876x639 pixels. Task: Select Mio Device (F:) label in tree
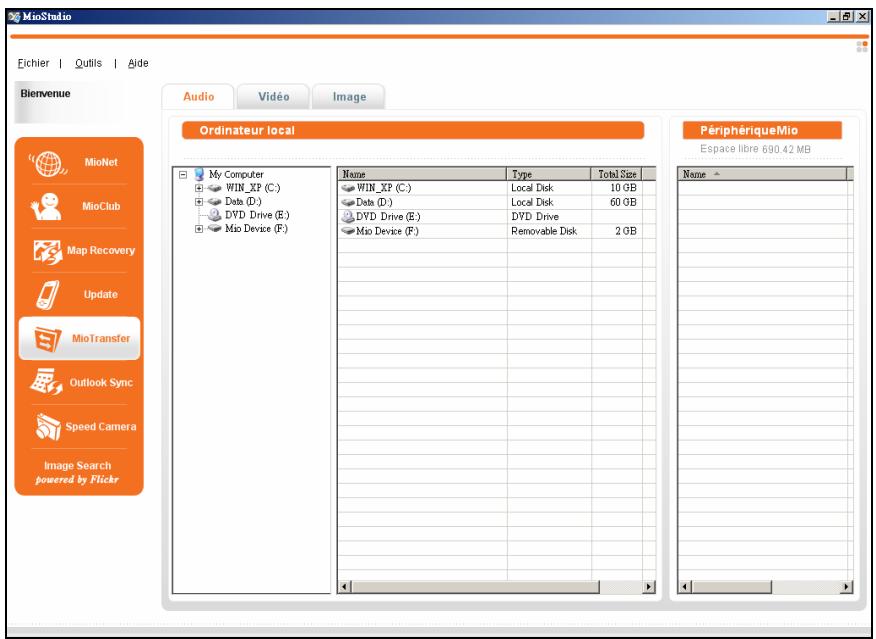256,228
